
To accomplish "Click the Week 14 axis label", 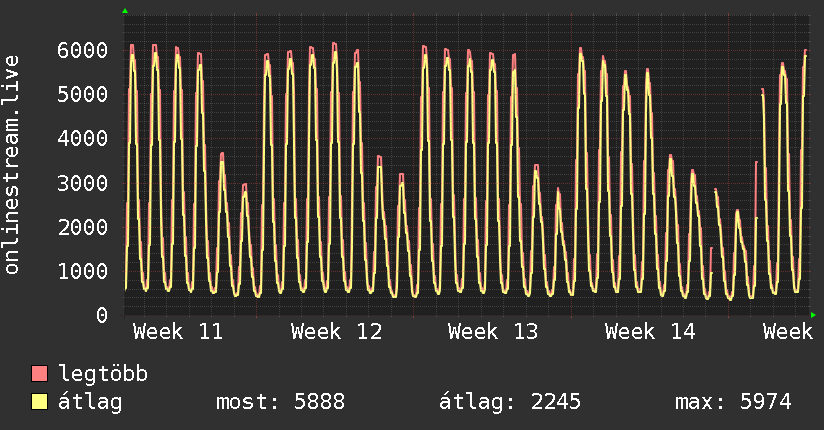I will (650, 332).
